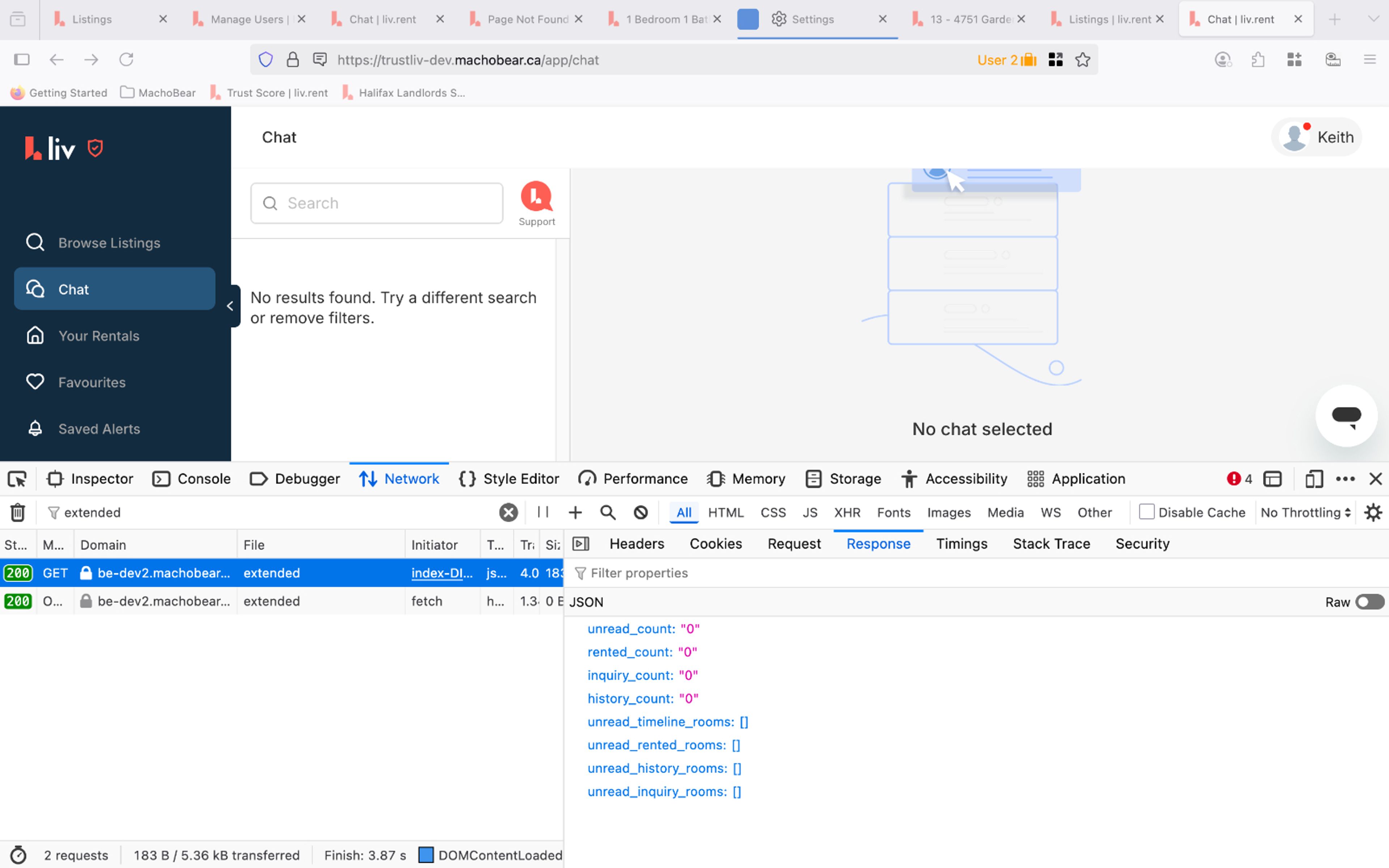Screen dimensions: 1389x868
Task: Collapse the left sidebar with chevron
Action: point(231,306)
